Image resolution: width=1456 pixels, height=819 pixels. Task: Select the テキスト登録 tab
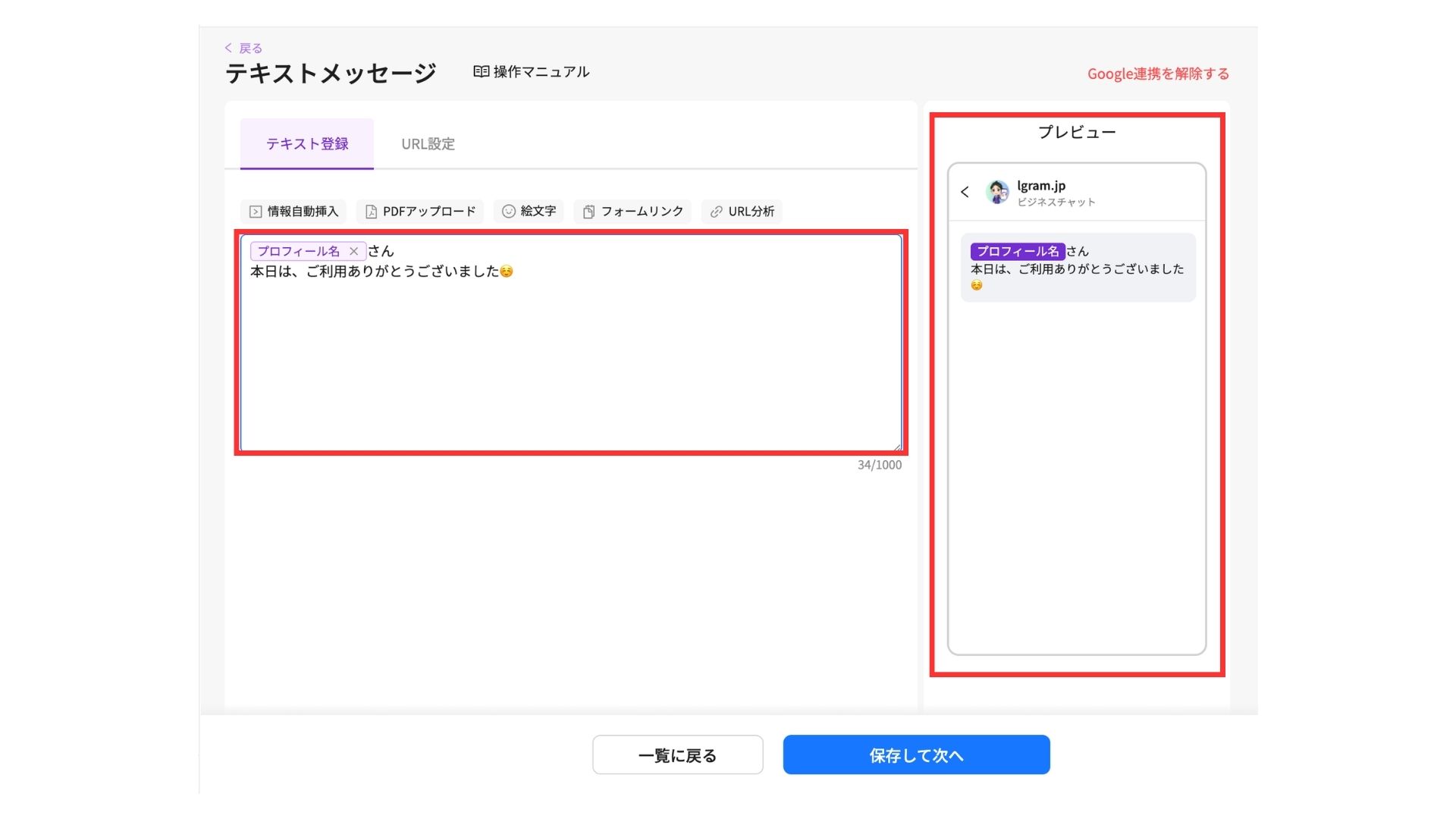[x=307, y=144]
